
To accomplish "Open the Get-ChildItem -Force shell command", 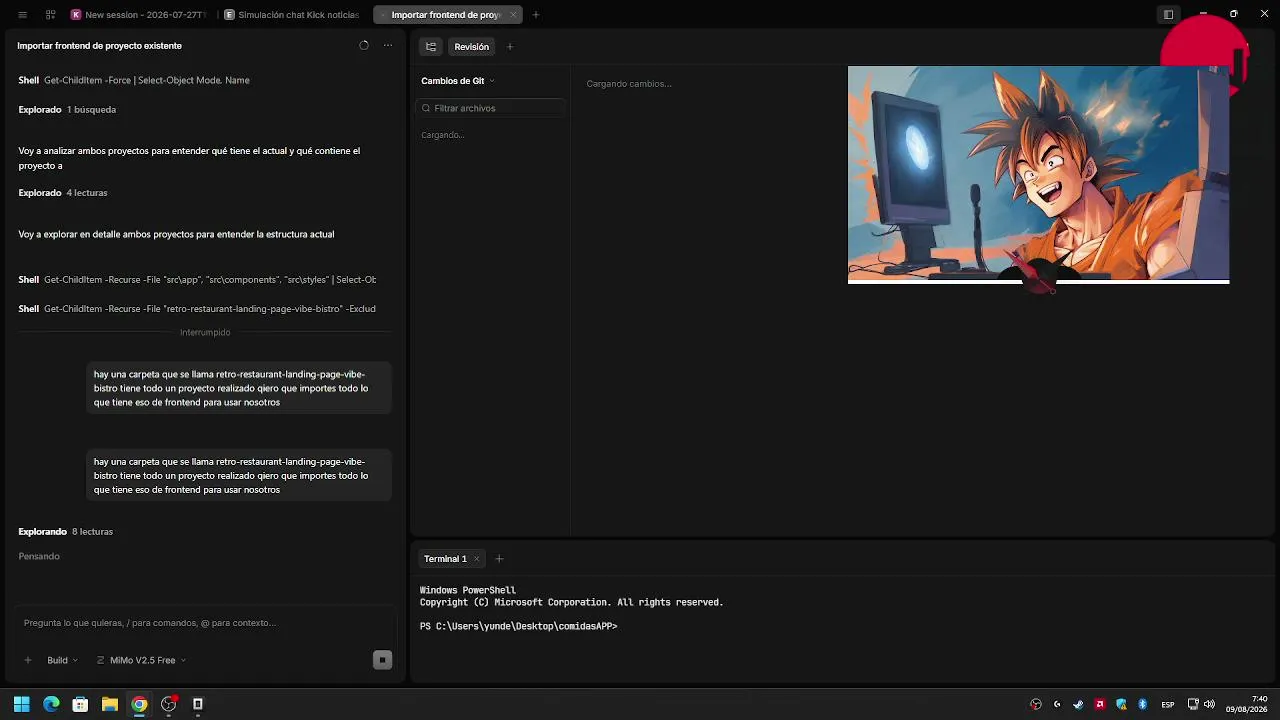I will click(134, 80).
